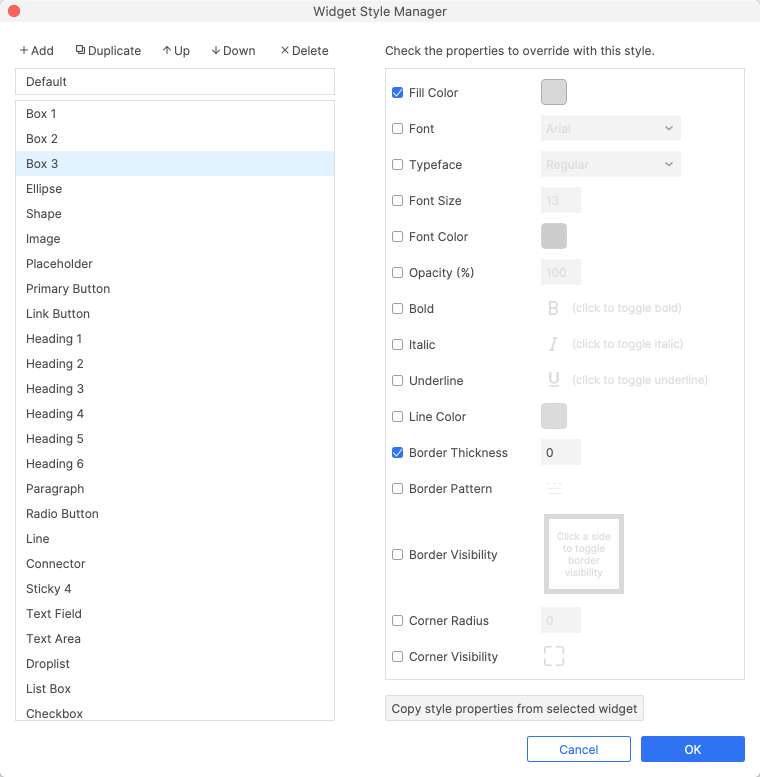The width and height of the screenshot is (760, 777).
Task: Cancel the Widget Style Manager dialog
Action: pyautogui.click(x=579, y=749)
